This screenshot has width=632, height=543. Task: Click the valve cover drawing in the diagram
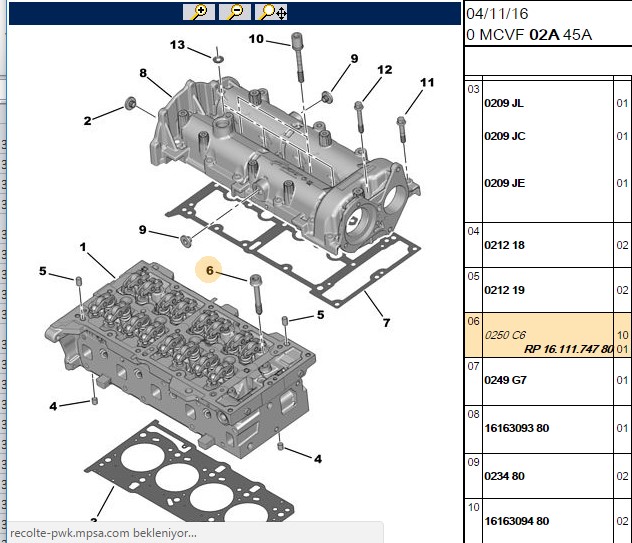pyautogui.click(x=284, y=165)
